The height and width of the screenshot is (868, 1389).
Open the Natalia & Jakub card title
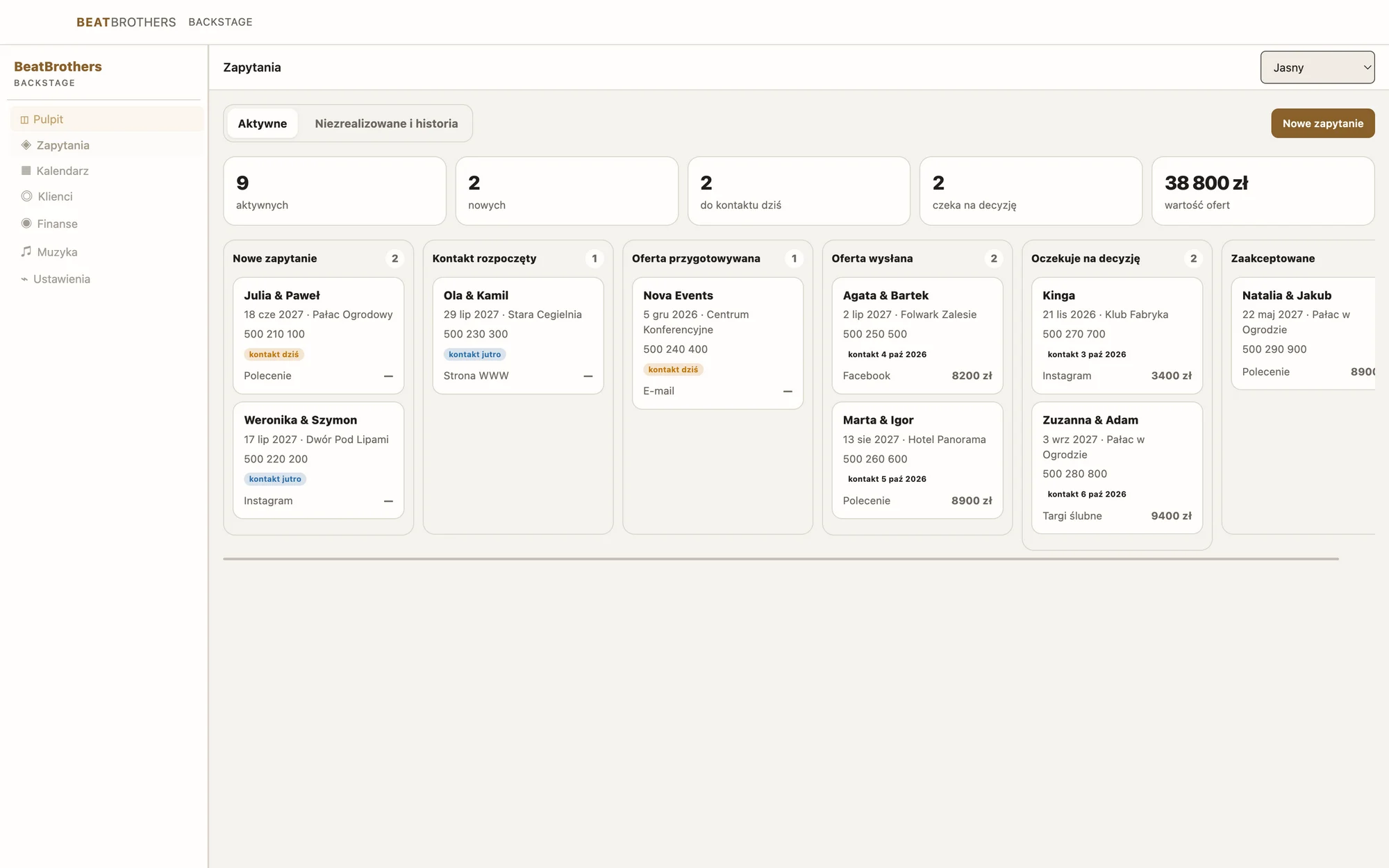pos(1287,295)
